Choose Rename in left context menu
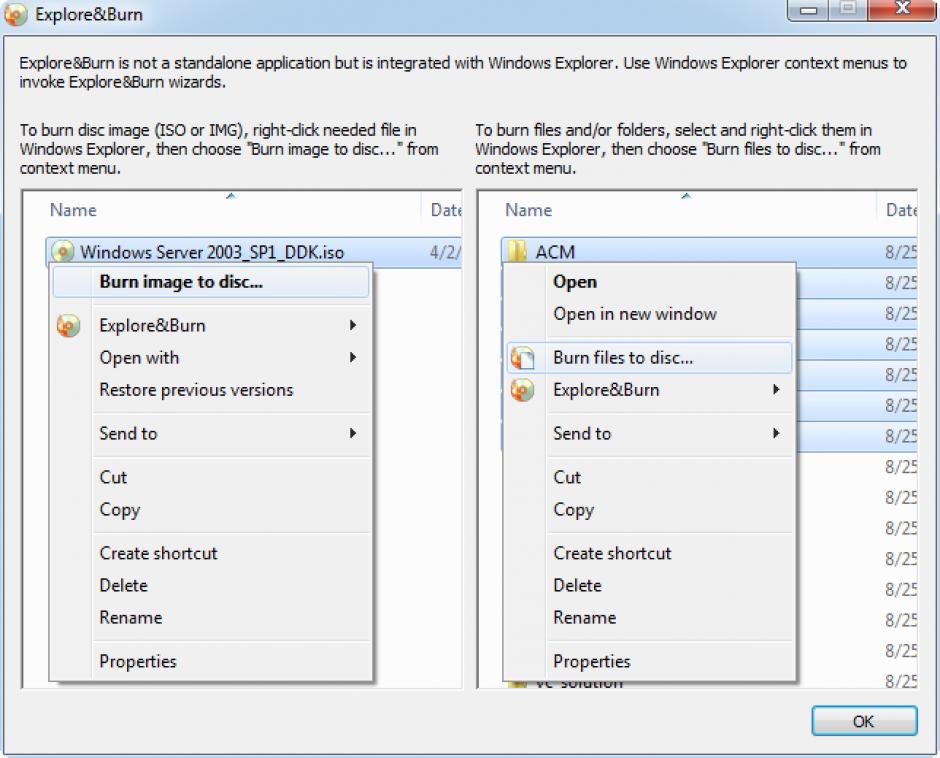 pyautogui.click(x=210, y=618)
